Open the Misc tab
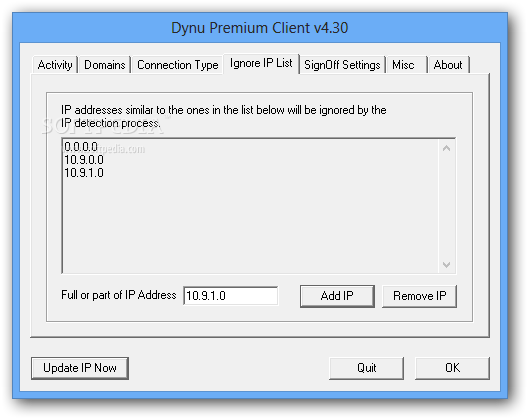The image size is (528, 419). [x=406, y=65]
